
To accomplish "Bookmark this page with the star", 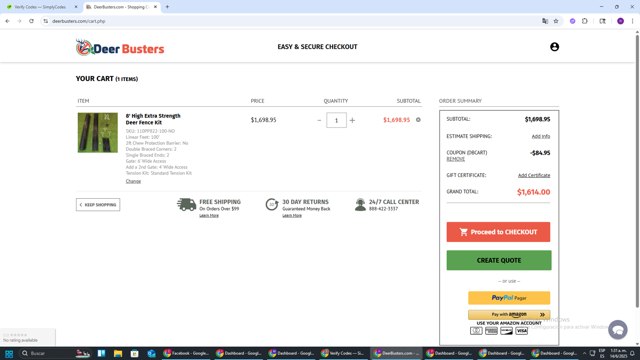I will tap(556, 21).
